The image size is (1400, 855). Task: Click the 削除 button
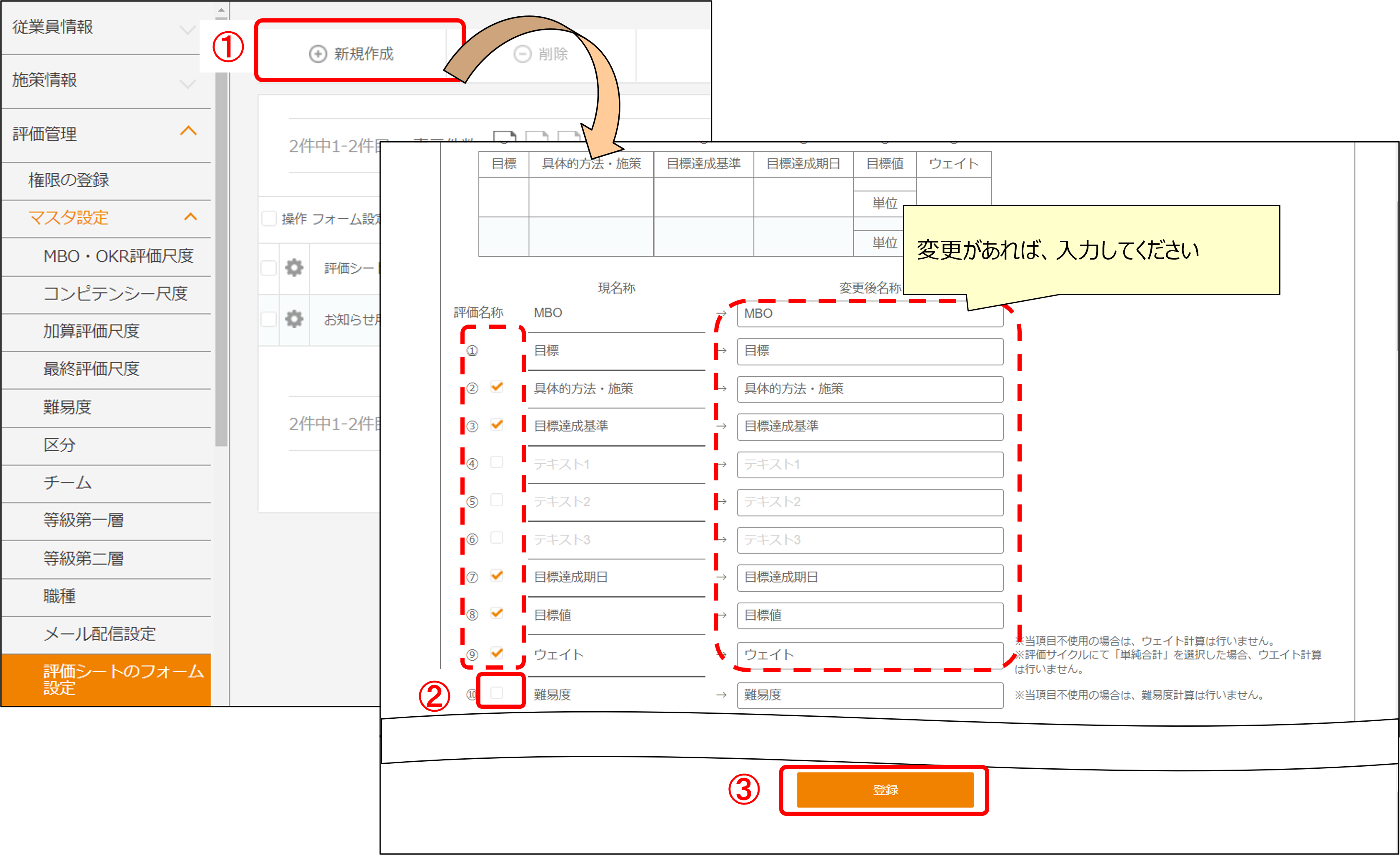[x=541, y=54]
